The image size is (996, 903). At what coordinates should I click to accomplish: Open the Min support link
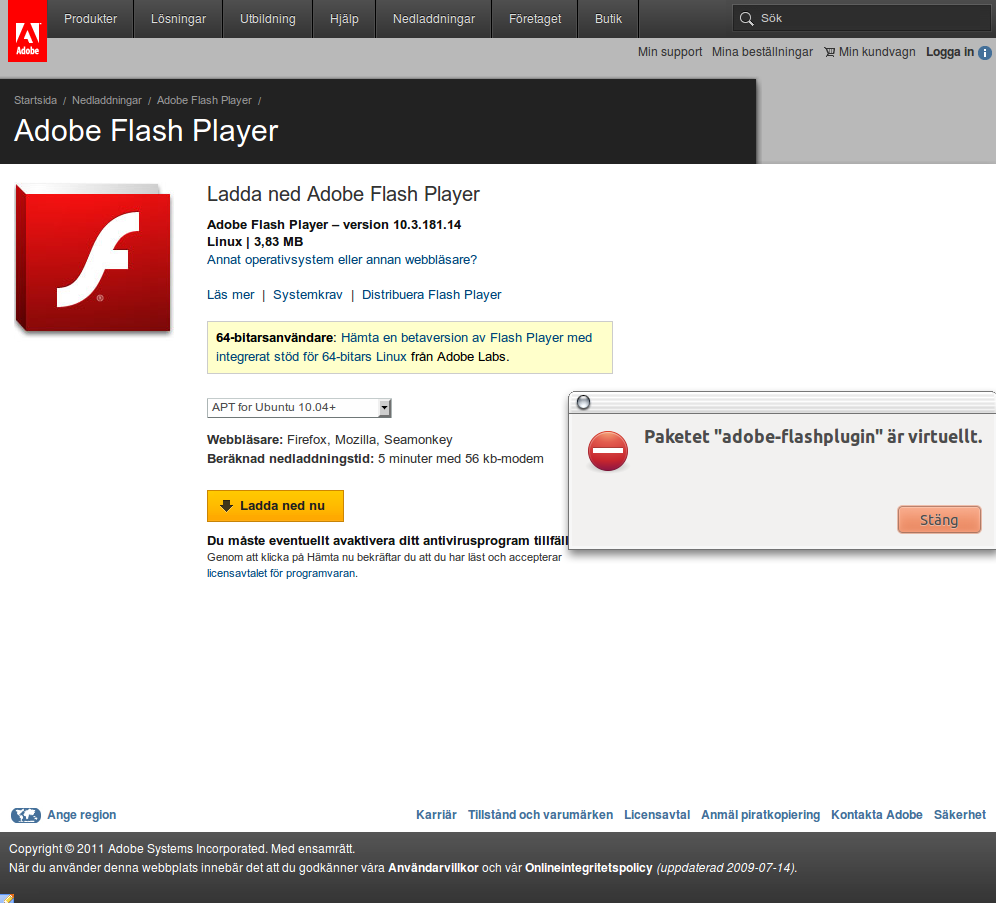coord(670,52)
